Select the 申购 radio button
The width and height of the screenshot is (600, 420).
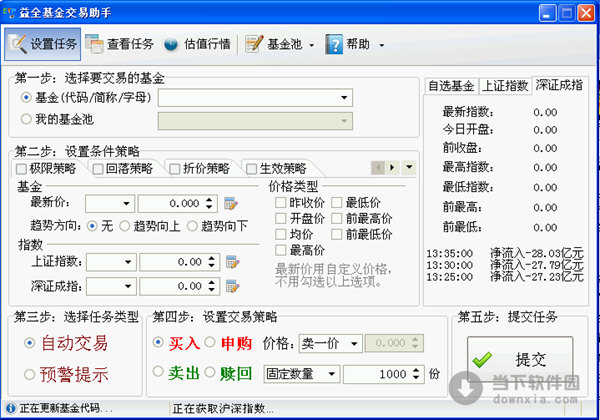[210, 342]
